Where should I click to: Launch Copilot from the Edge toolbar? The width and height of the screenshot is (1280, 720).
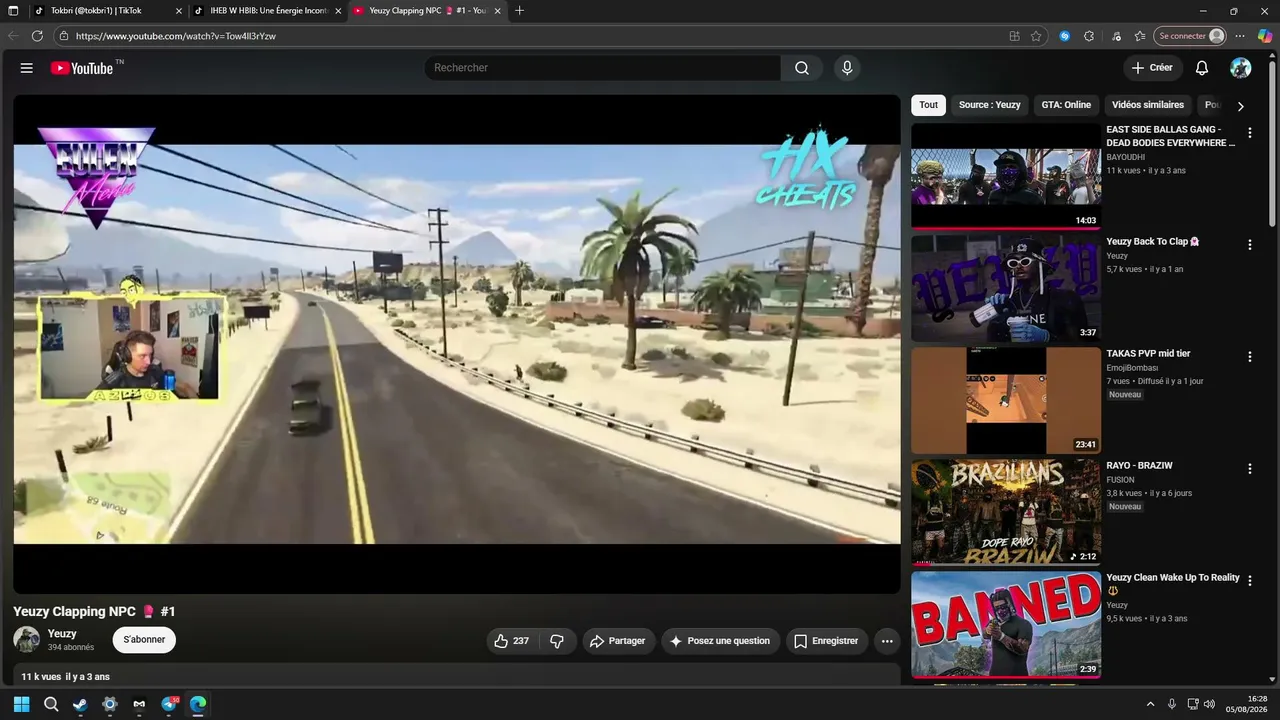pyautogui.click(x=1265, y=36)
